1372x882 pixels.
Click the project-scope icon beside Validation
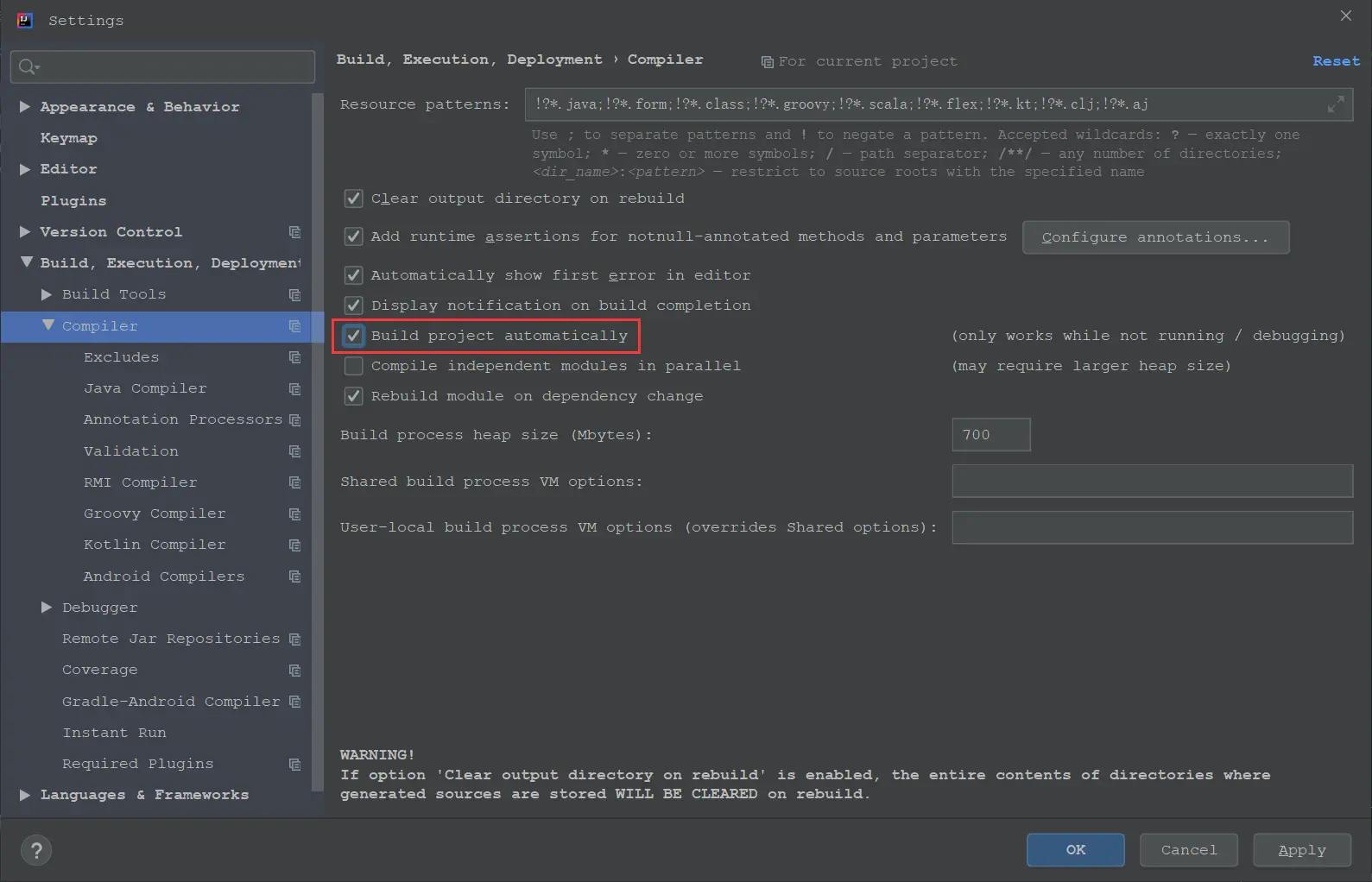tap(294, 451)
